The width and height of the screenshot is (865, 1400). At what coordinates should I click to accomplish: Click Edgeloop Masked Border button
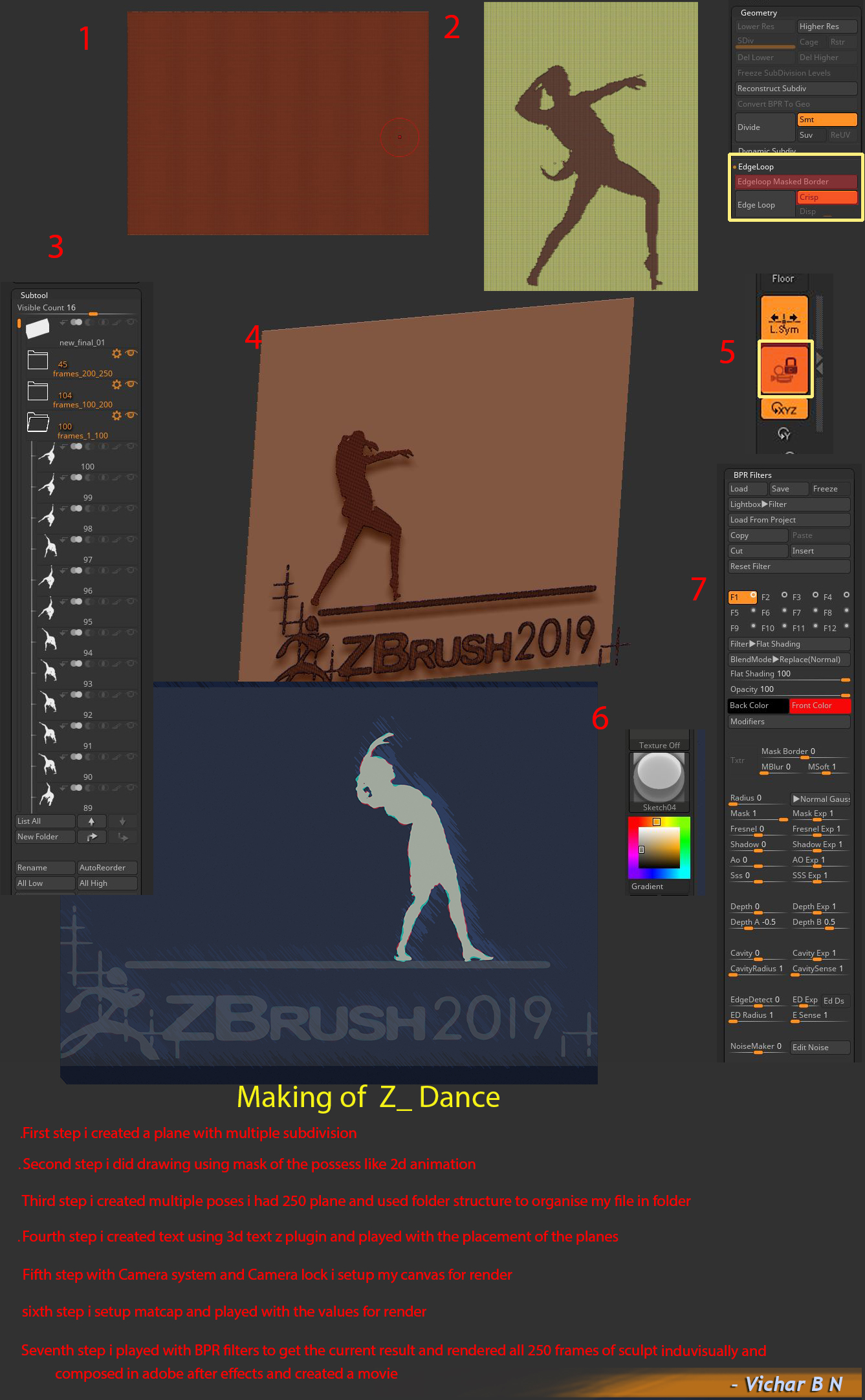[796, 182]
